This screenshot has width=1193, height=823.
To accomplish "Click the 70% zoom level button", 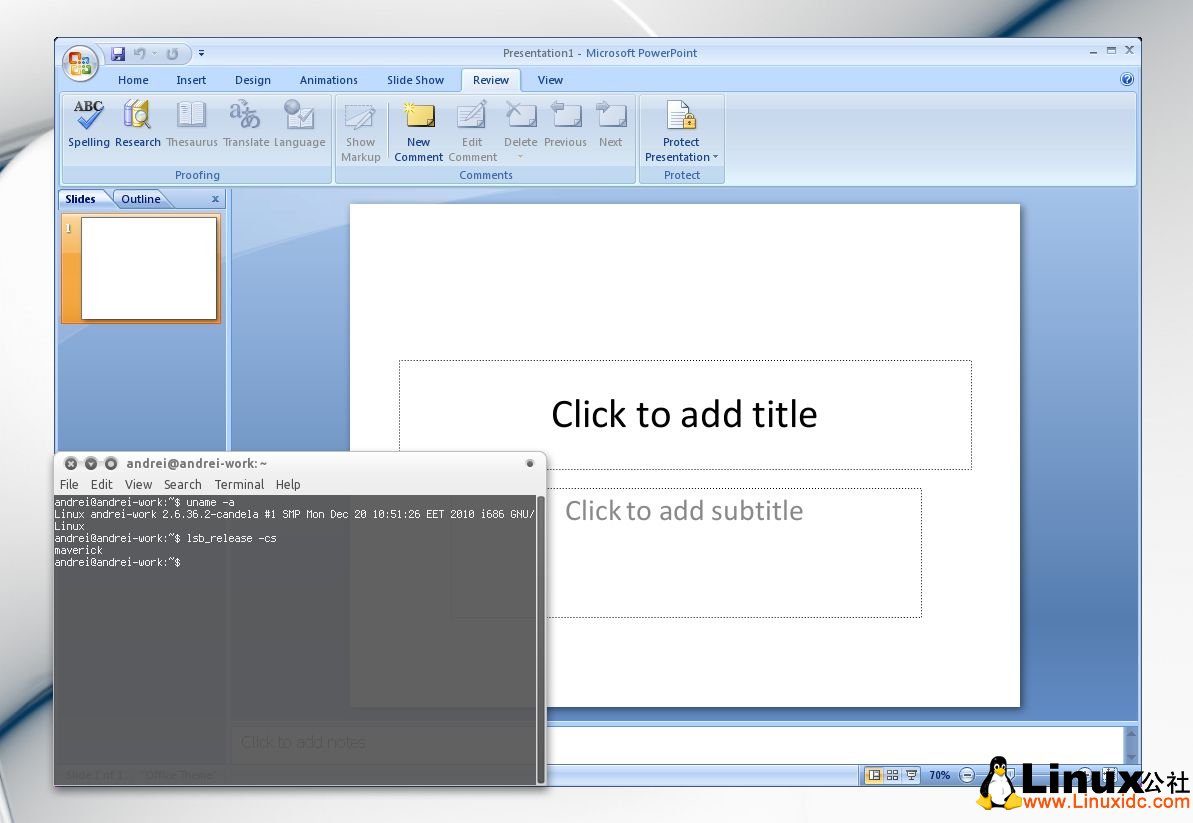I will tap(940, 775).
